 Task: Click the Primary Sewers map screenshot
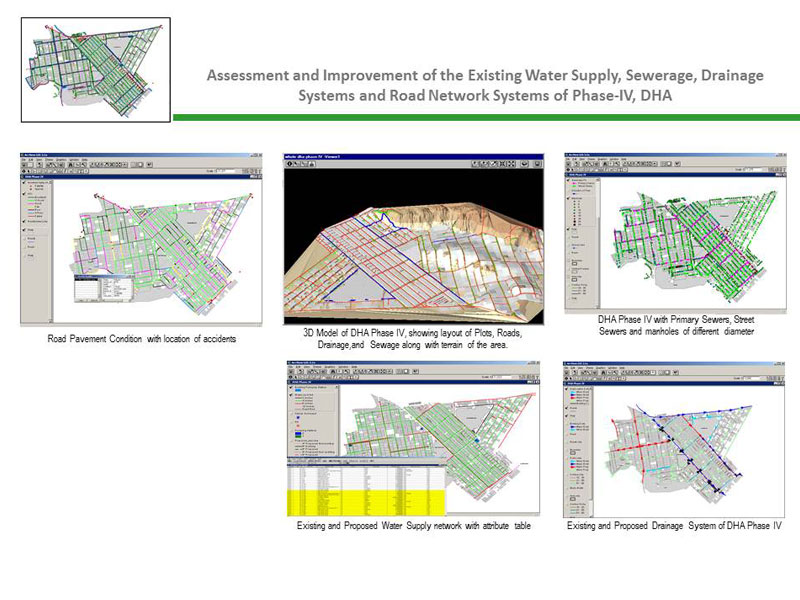(x=676, y=233)
